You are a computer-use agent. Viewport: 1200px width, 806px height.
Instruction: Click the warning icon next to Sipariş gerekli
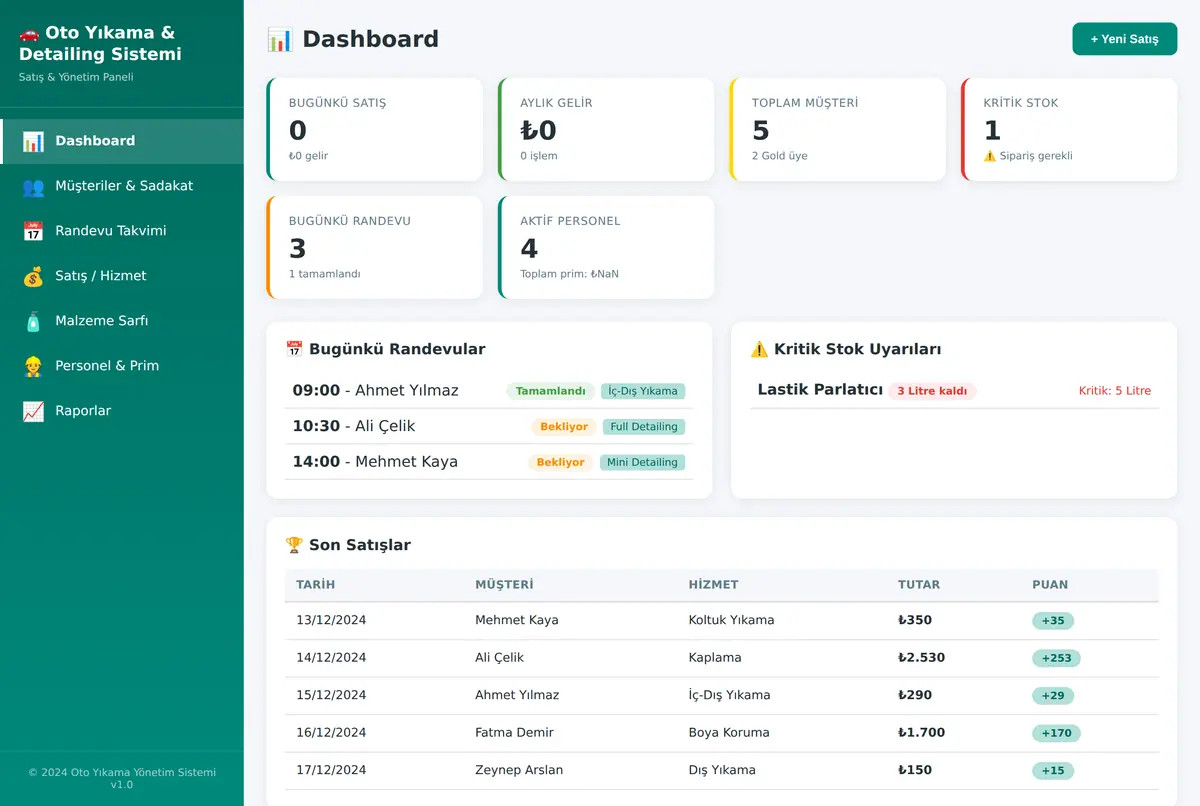point(990,156)
